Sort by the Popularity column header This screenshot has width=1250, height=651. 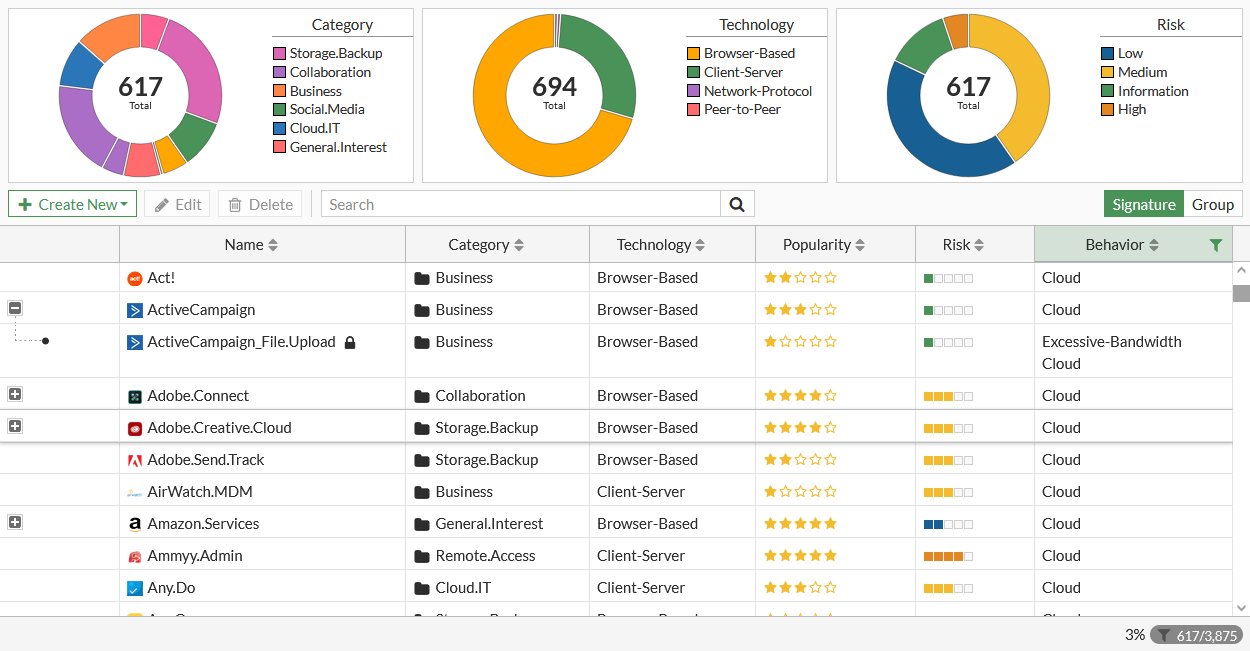click(824, 245)
